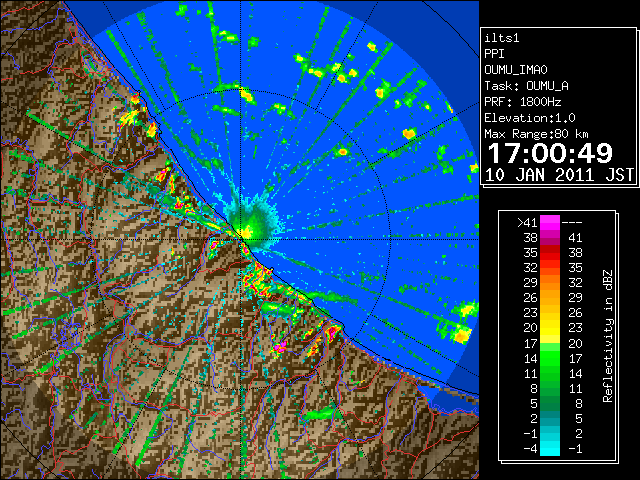This screenshot has height=480, width=640.
Task: Click the ">41" legend label
Action: coord(527,222)
